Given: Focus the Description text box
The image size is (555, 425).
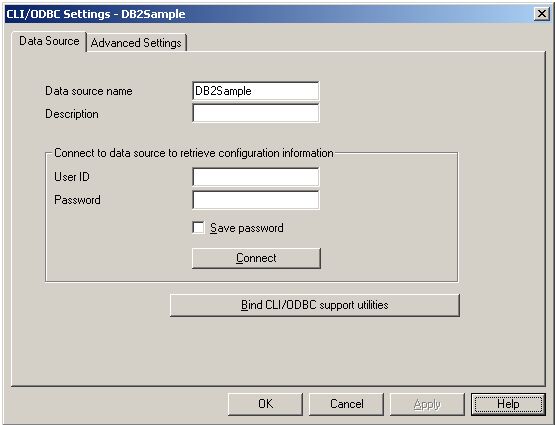Looking at the screenshot, I should [256, 113].
